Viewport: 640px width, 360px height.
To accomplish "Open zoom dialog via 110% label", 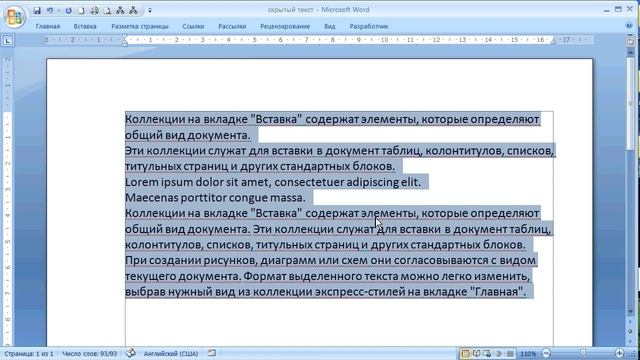I will pyautogui.click(x=528, y=354).
